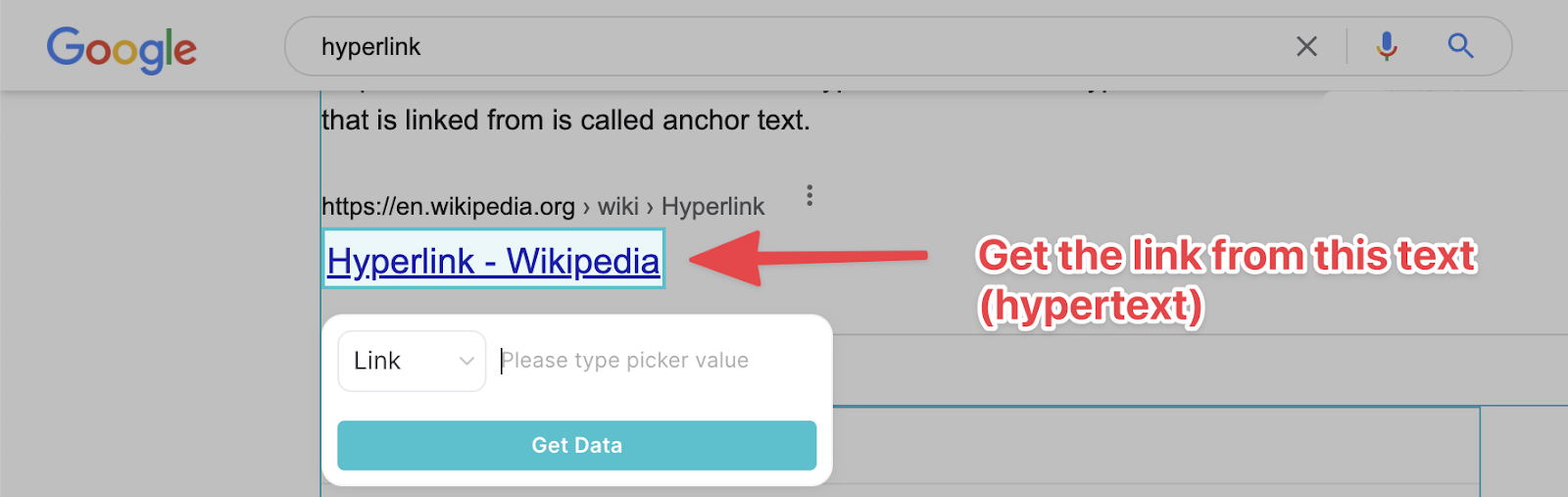Start voice search with microphone icon
The width and height of the screenshot is (1568, 497).
coord(1387,46)
